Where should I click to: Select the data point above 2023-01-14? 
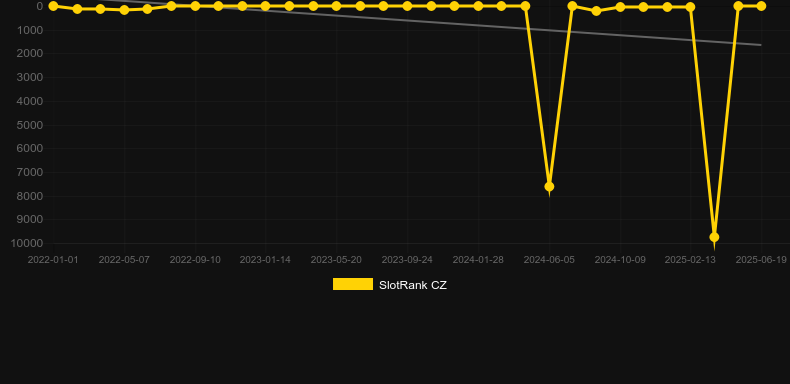(266, 6)
